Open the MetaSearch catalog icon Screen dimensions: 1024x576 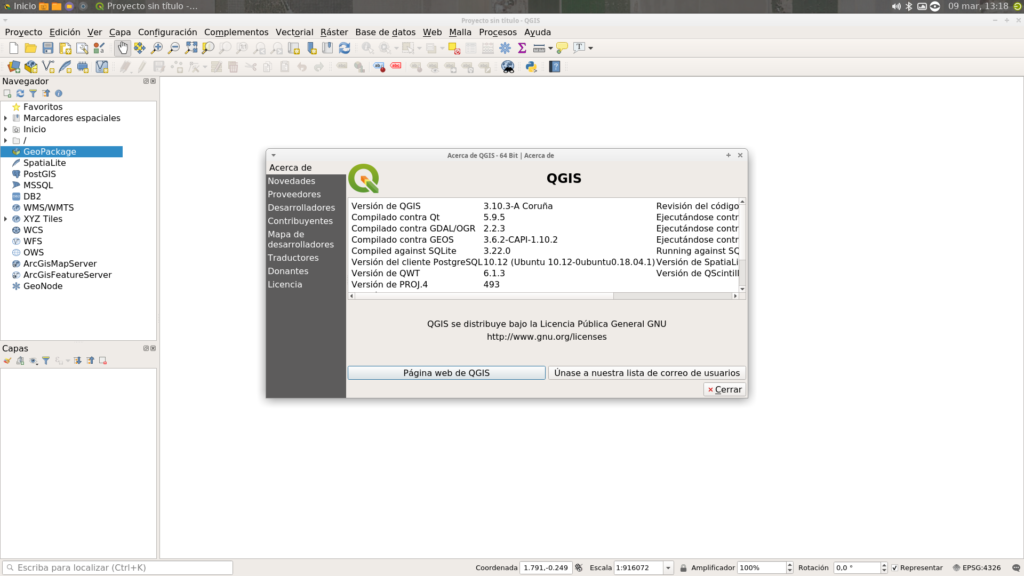[507, 67]
